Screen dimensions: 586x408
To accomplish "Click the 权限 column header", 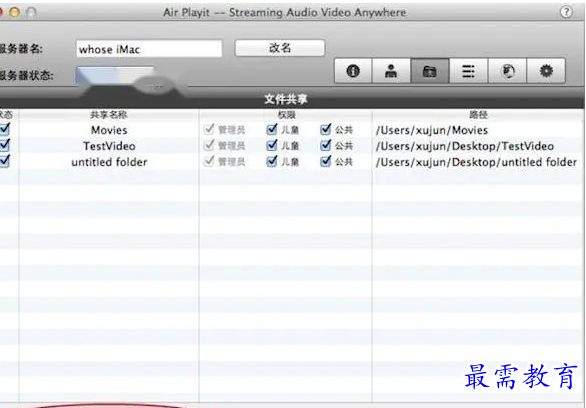I will 286,115.
